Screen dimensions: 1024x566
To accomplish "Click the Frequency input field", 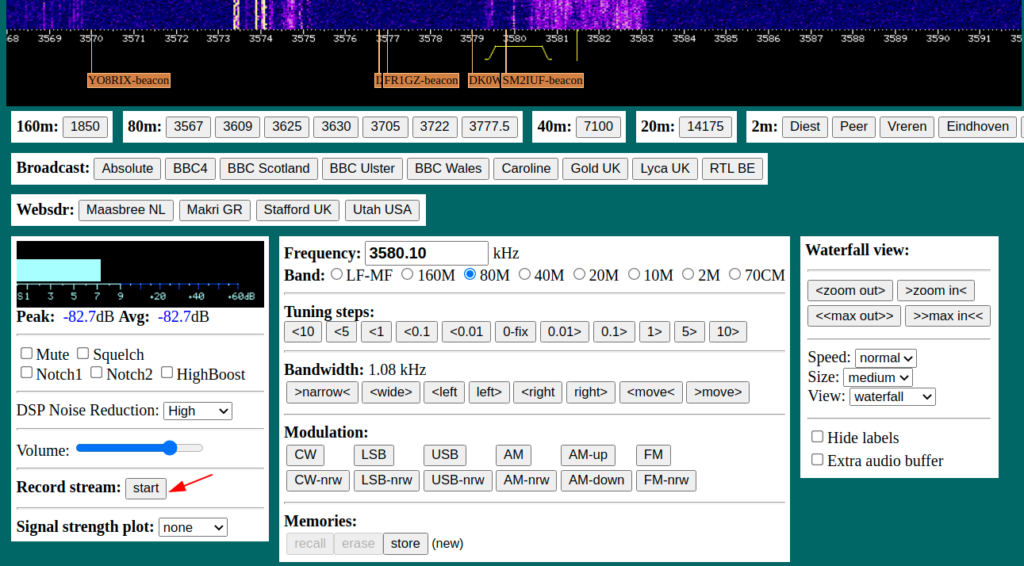I will (426, 253).
